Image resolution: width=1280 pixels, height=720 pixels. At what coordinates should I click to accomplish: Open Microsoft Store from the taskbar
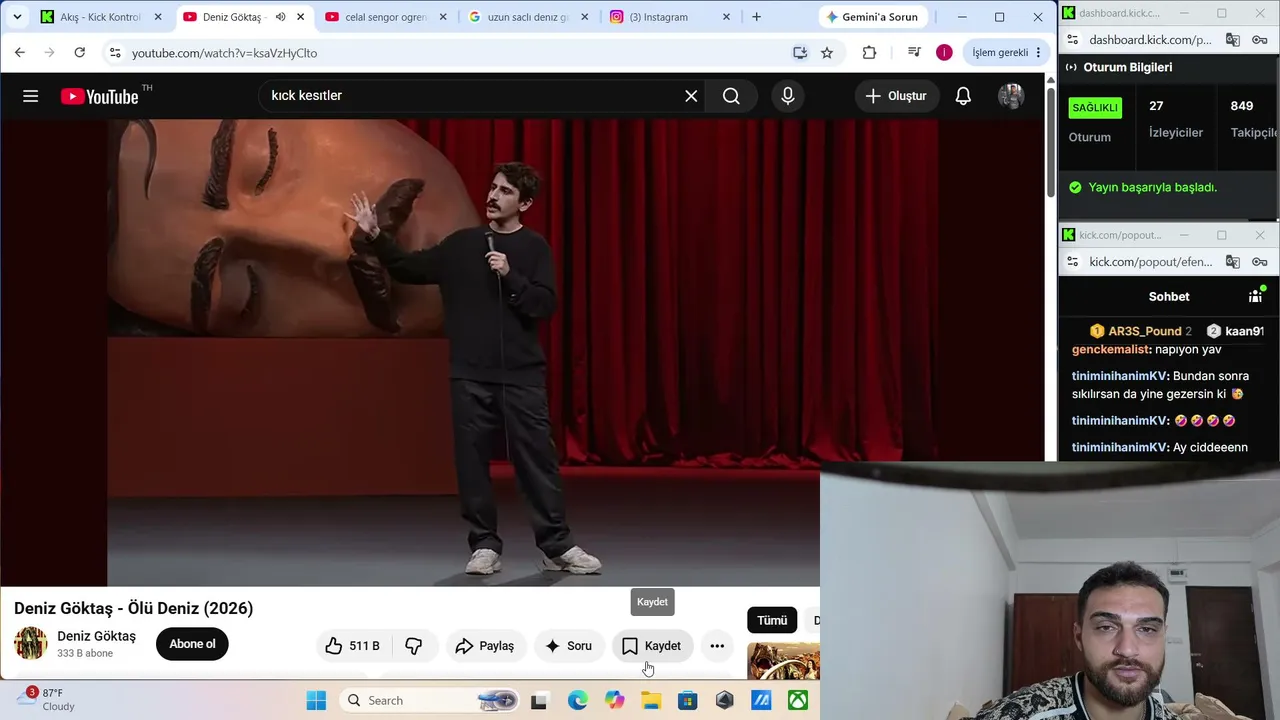[x=688, y=701]
